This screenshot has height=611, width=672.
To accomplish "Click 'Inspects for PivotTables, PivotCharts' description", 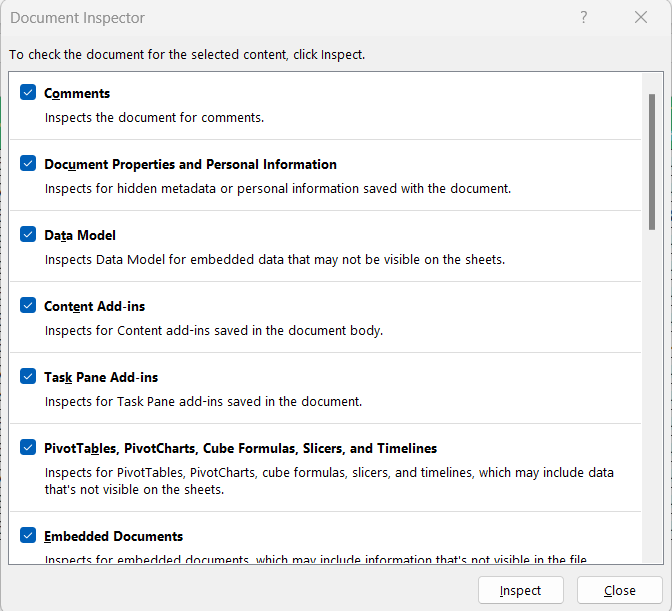I will point(329,481).
